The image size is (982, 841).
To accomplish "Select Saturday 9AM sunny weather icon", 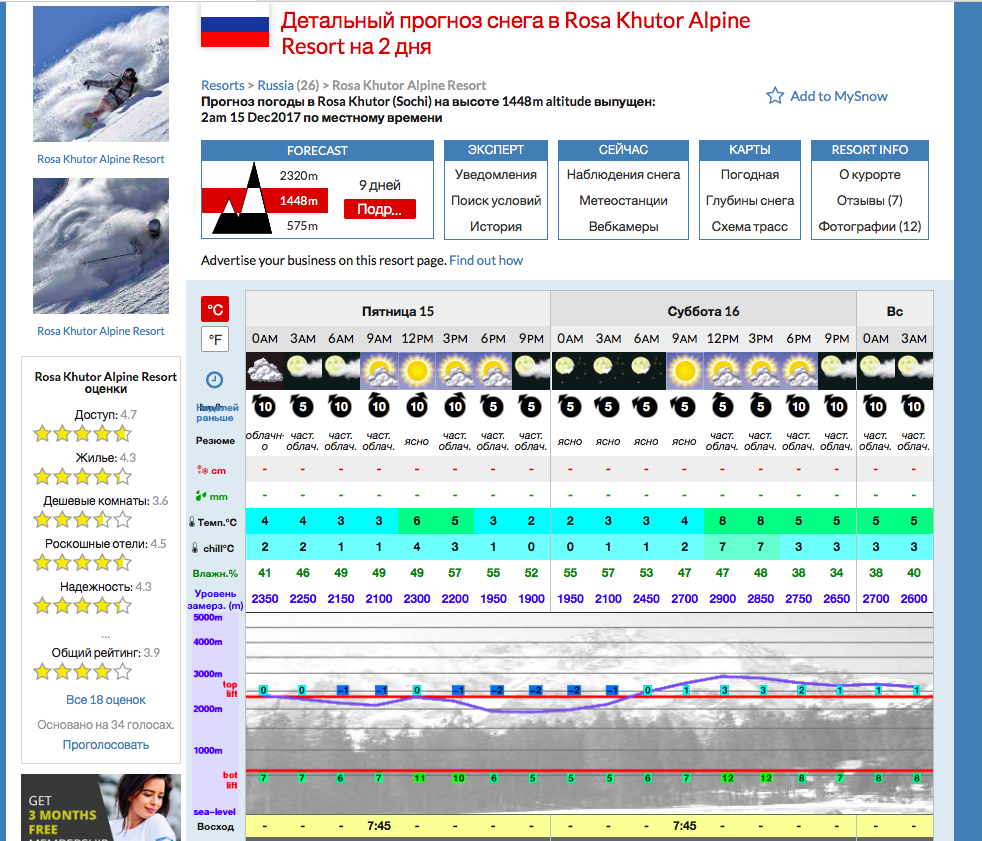I will point(685,370).
